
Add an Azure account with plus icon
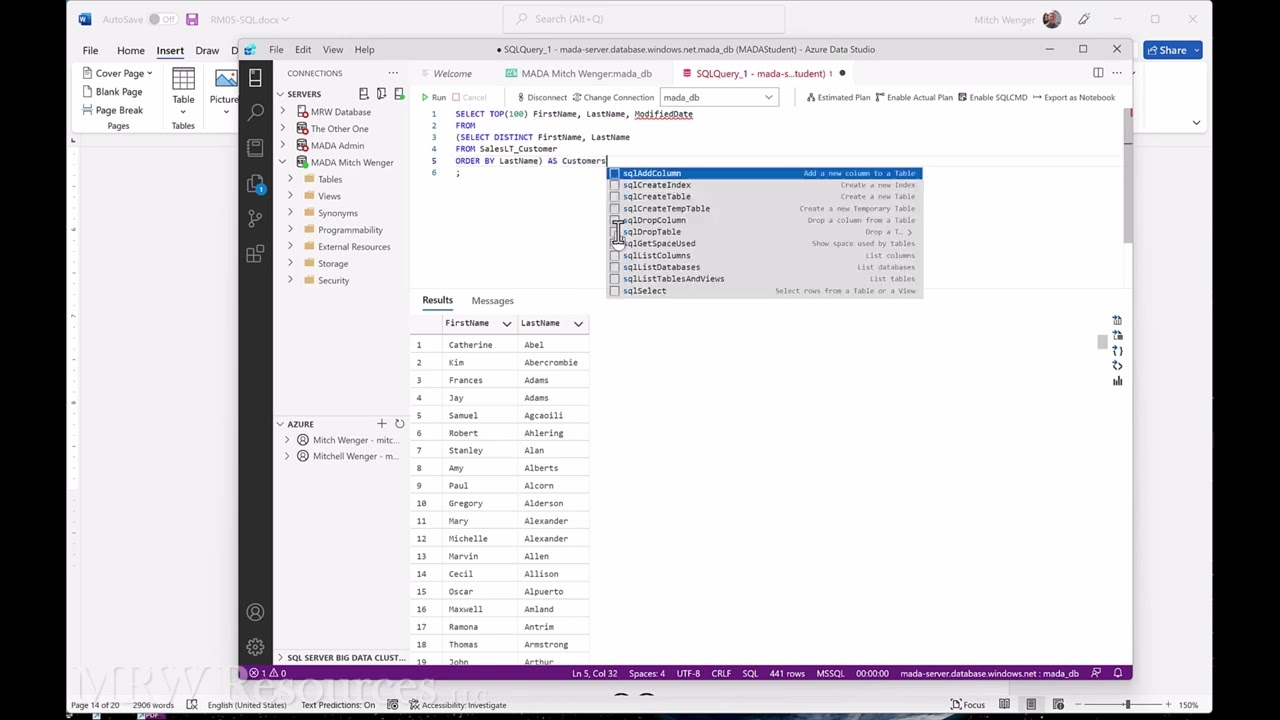tap(381, 424)
